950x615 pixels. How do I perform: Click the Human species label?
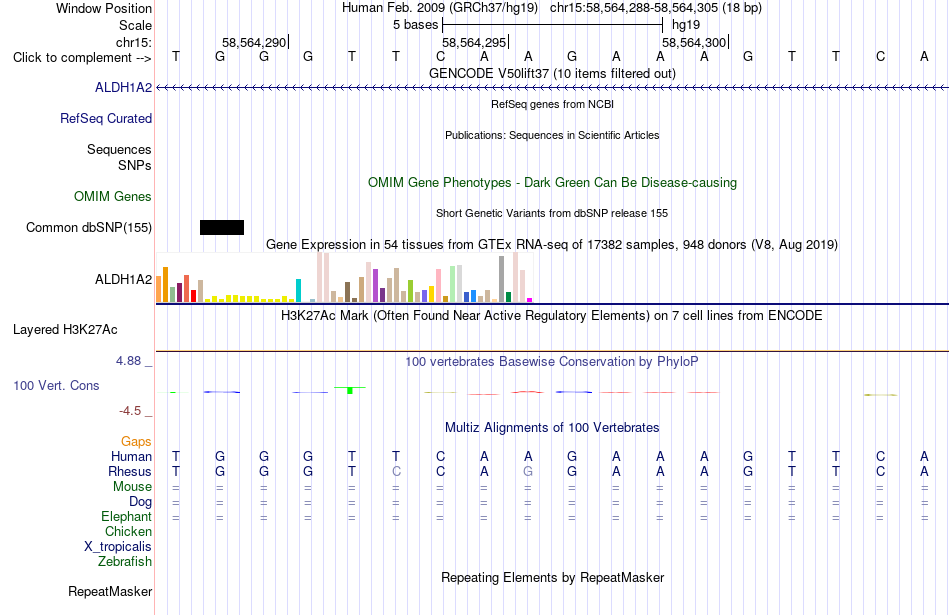[x=131, y=456]
